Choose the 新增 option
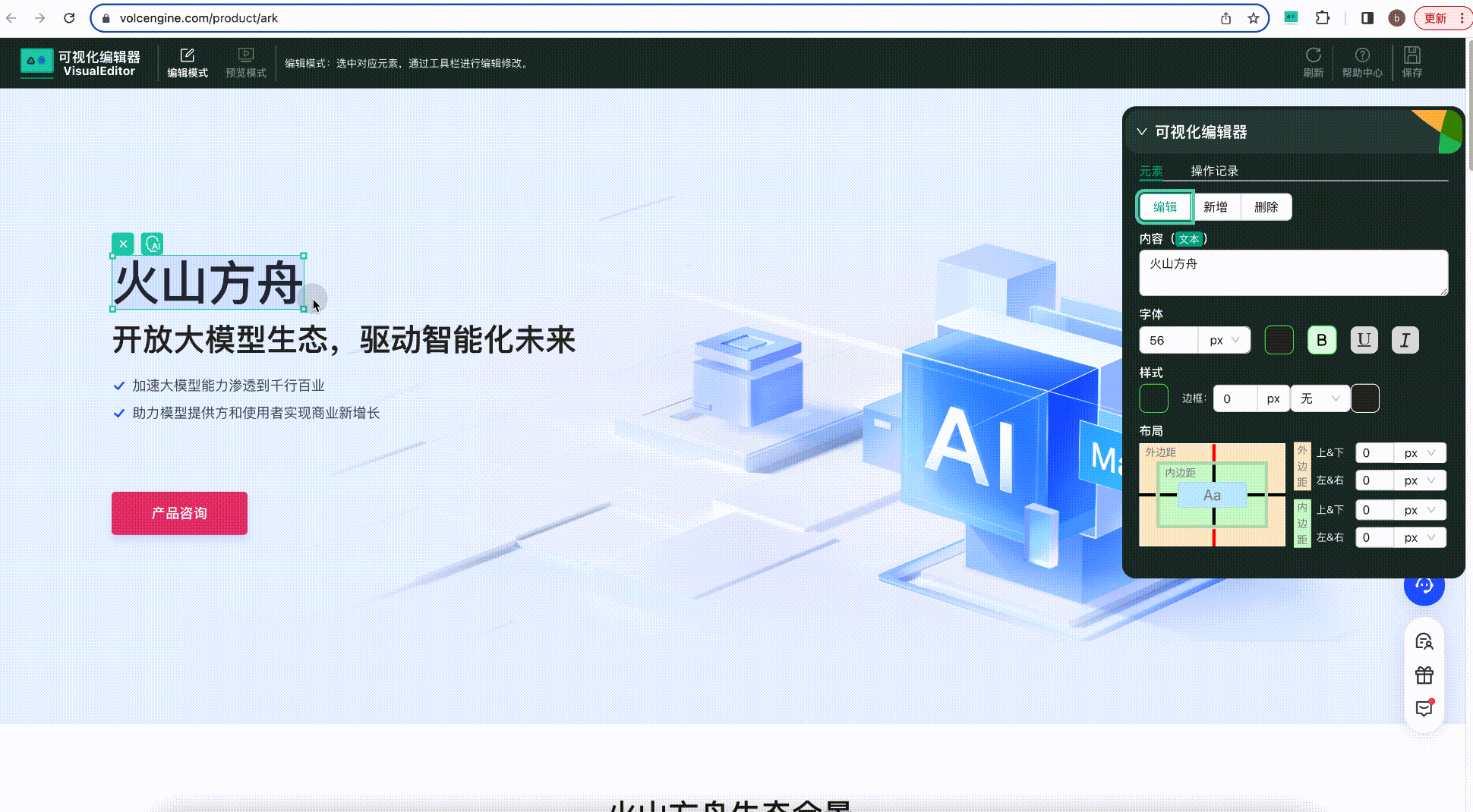 (x=1216, y=207)
